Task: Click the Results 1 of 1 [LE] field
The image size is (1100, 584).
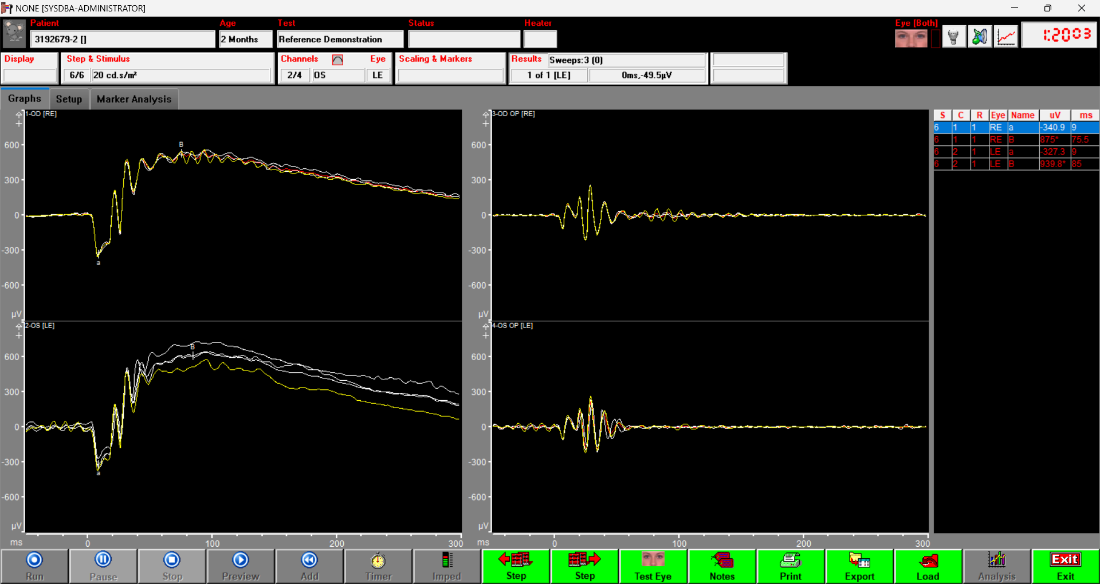Action: (x=549, y=76)
